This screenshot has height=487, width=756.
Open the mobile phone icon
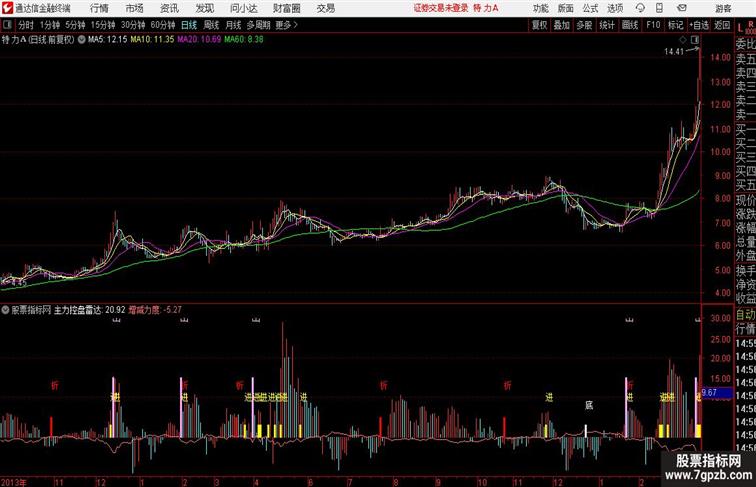[659, 8]
